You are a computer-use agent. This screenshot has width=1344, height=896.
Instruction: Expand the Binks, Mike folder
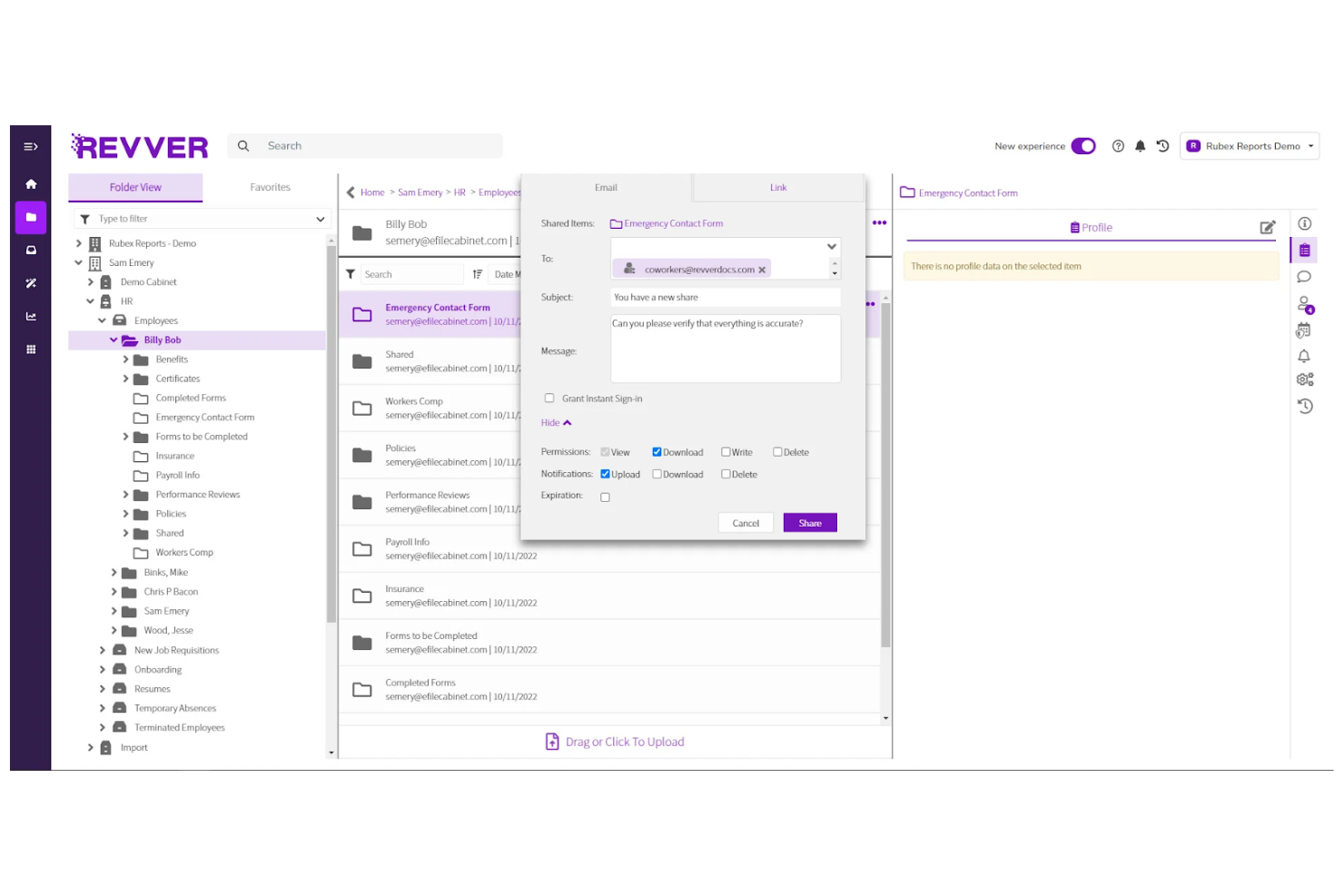pos(113,572)
